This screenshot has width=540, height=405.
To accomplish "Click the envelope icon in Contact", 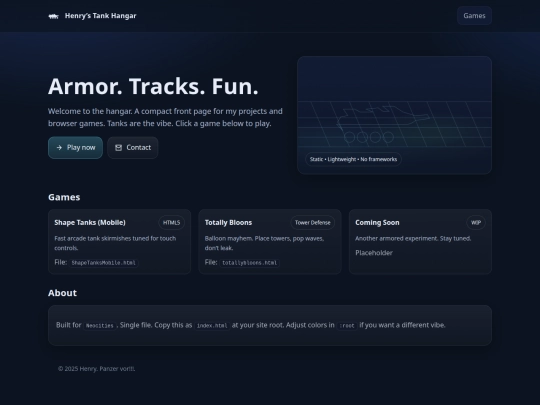I will point(118,148).
